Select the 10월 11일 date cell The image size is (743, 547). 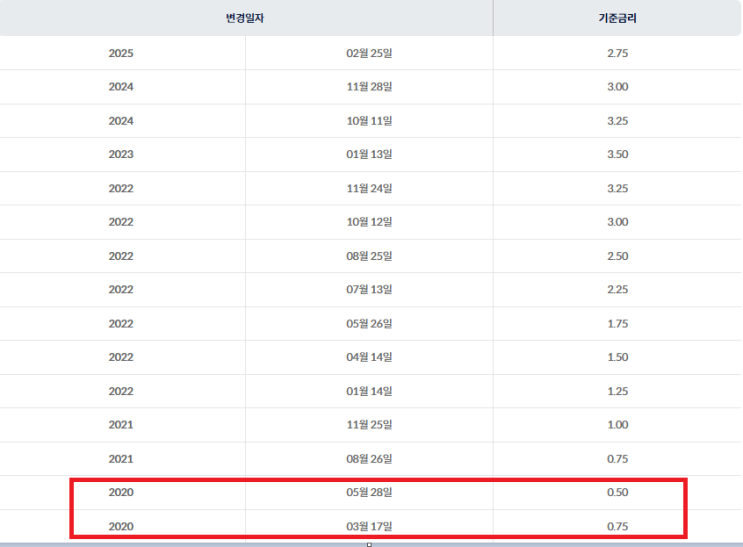pos(369,121)
